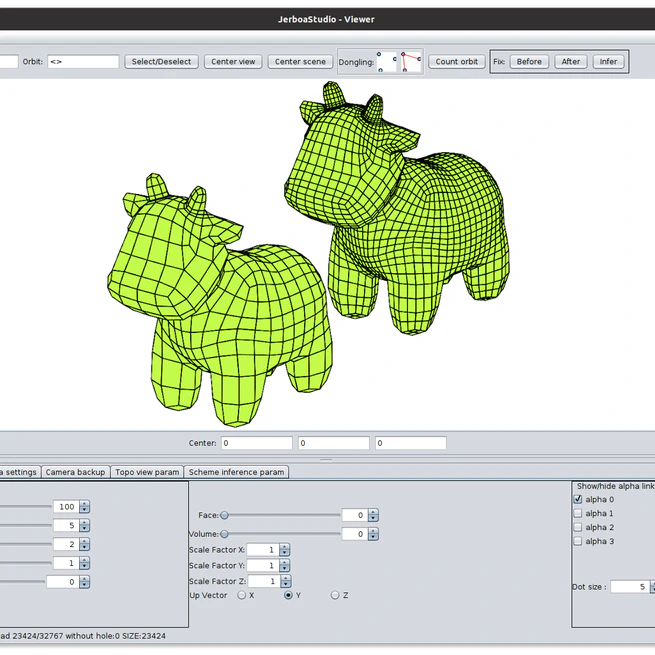Viewport: 655px width, 655px height.
Task: Click the Dot size value field
Action: [630, 586]
